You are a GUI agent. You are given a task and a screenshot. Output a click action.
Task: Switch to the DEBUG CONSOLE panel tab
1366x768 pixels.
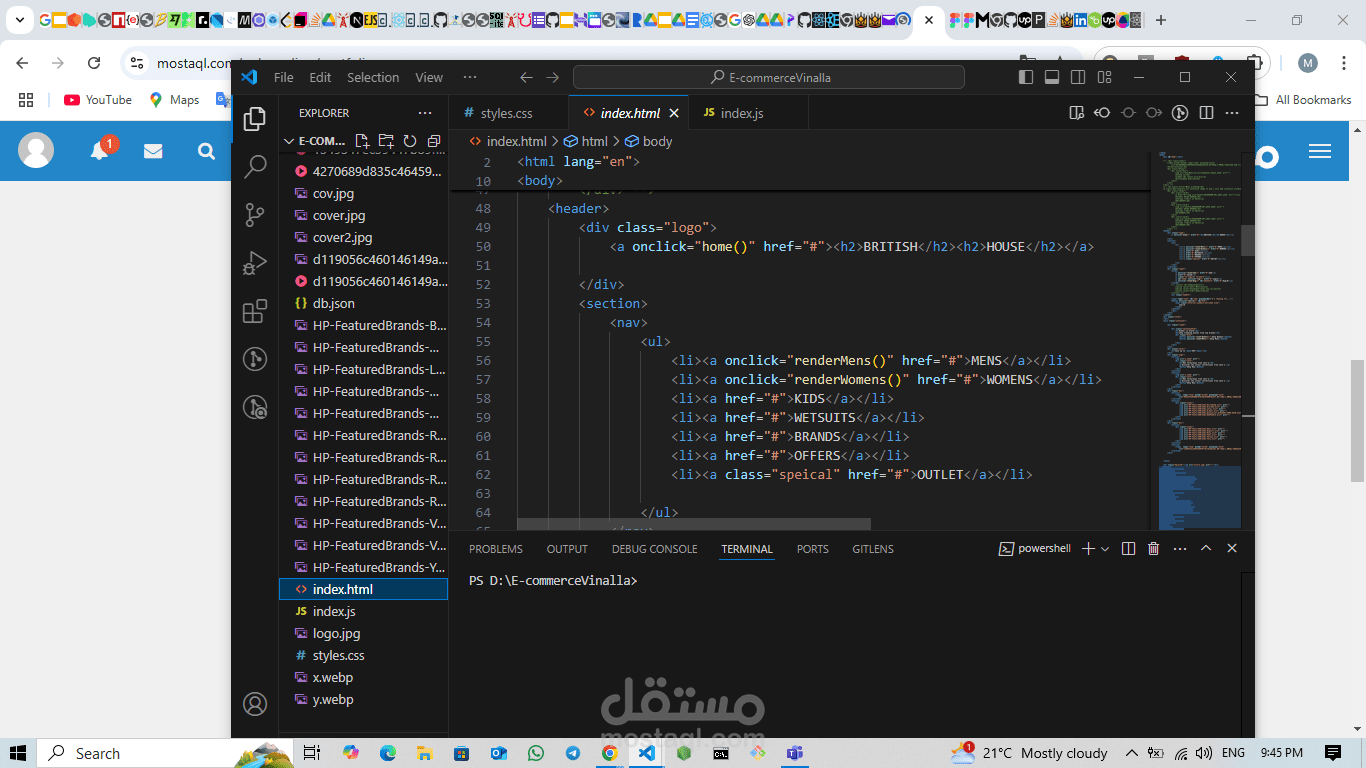pyautogui.click(x=654, y=549)
